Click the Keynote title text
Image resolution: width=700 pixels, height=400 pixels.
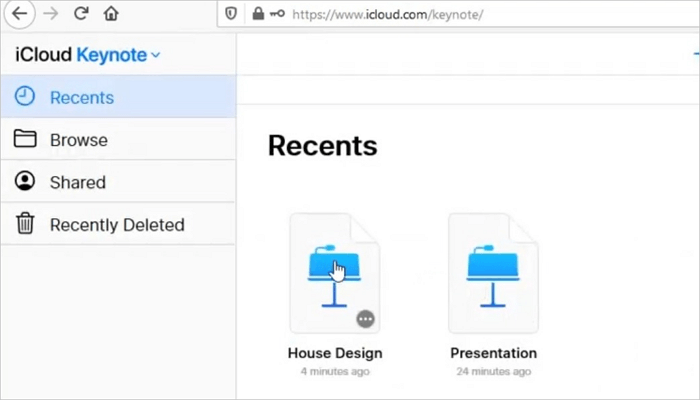[112, 55]
